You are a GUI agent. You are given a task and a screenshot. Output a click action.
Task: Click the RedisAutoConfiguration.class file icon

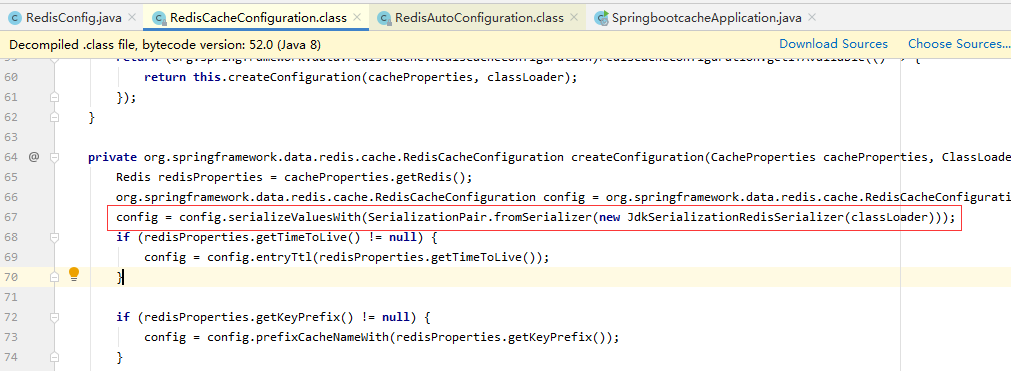(x=384, y=18)
